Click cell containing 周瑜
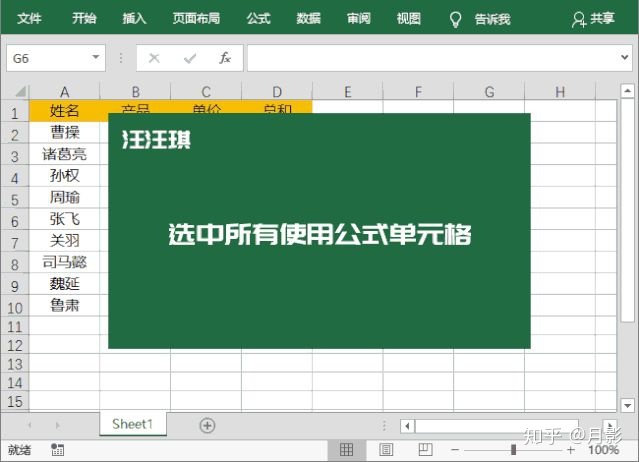639x462 pixels. (64, 197)
